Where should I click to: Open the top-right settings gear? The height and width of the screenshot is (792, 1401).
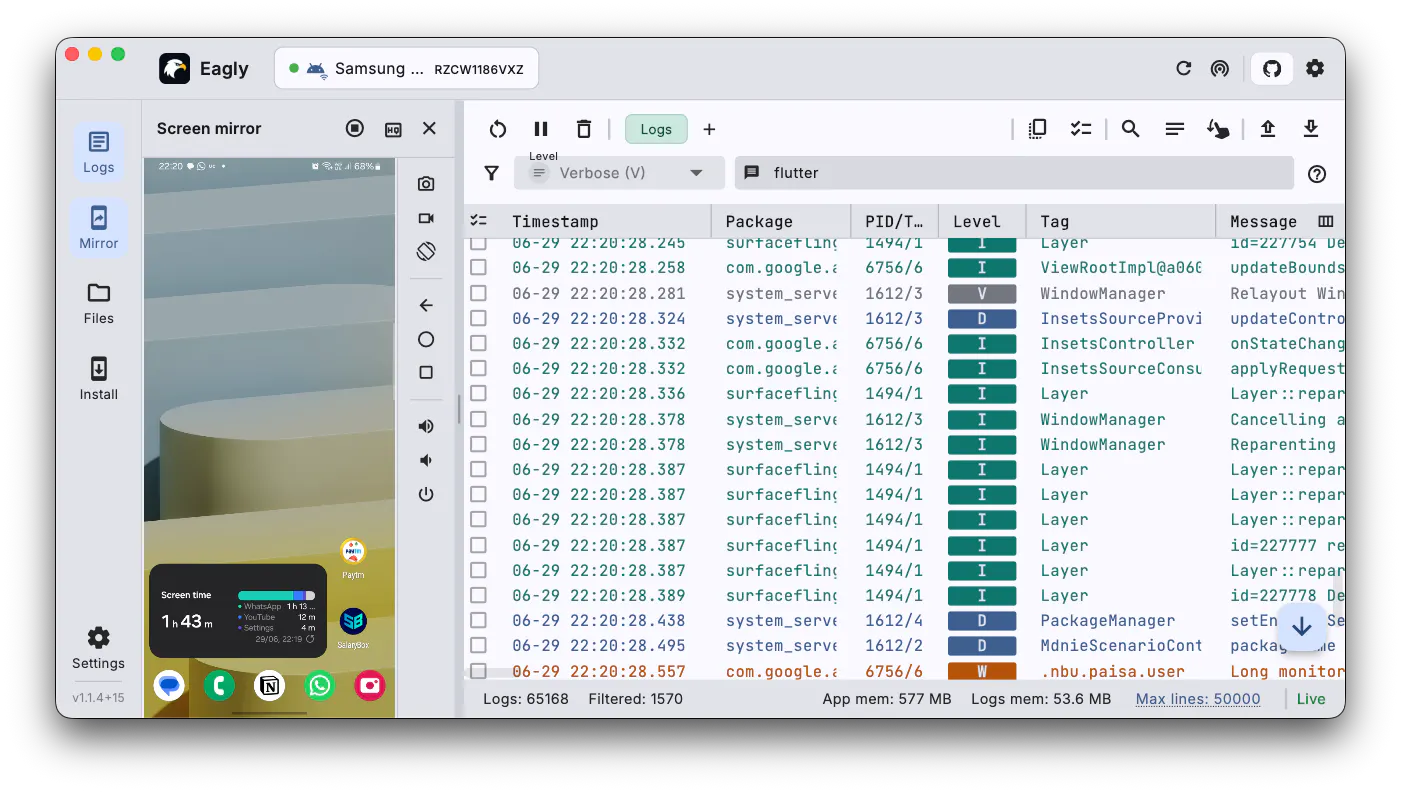(1315, 68)
